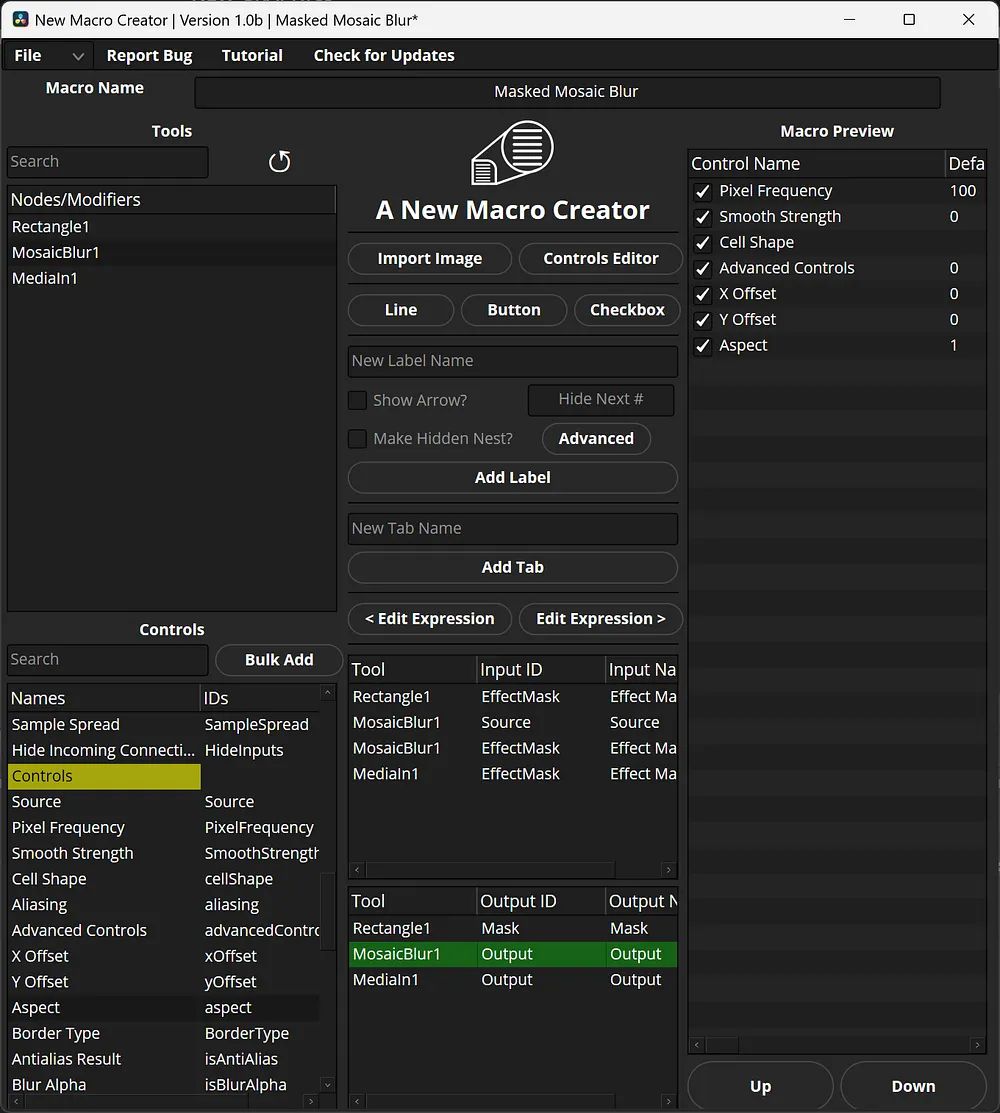The height and width of the screenshot is (1113, 1000).
Task: Select the MediaIn1 Output row
Action: 512,980
